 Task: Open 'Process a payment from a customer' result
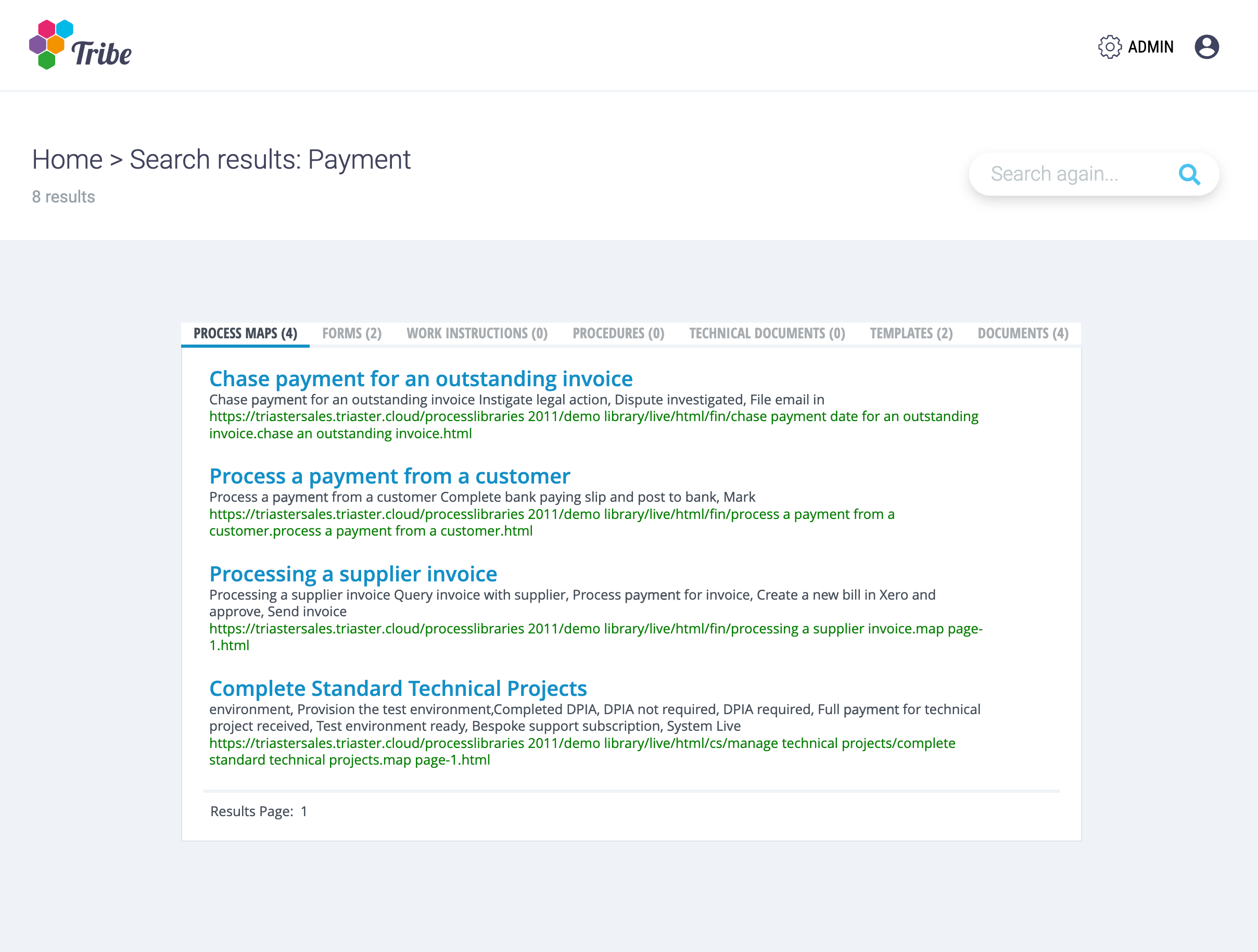(x=389, y=476)
